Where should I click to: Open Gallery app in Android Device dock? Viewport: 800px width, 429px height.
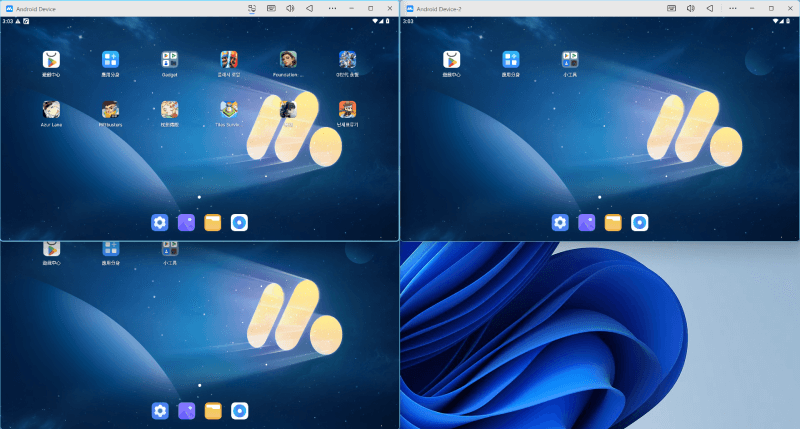(x=186, y=222)
